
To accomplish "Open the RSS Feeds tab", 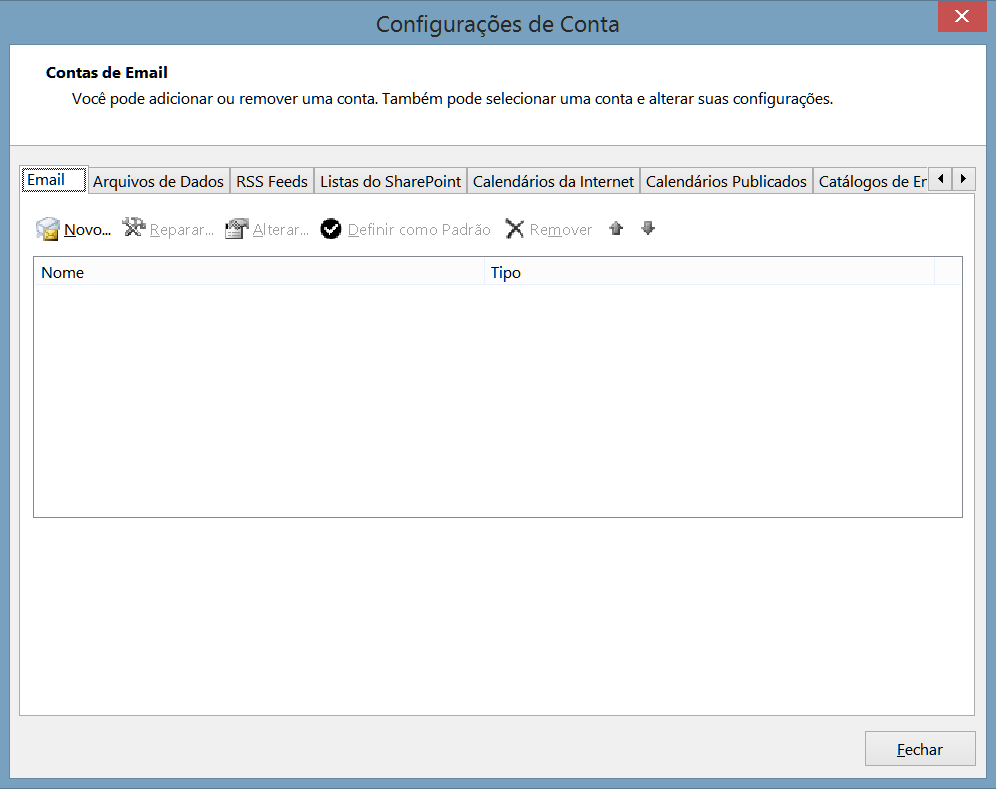I will tap(271, 182).
